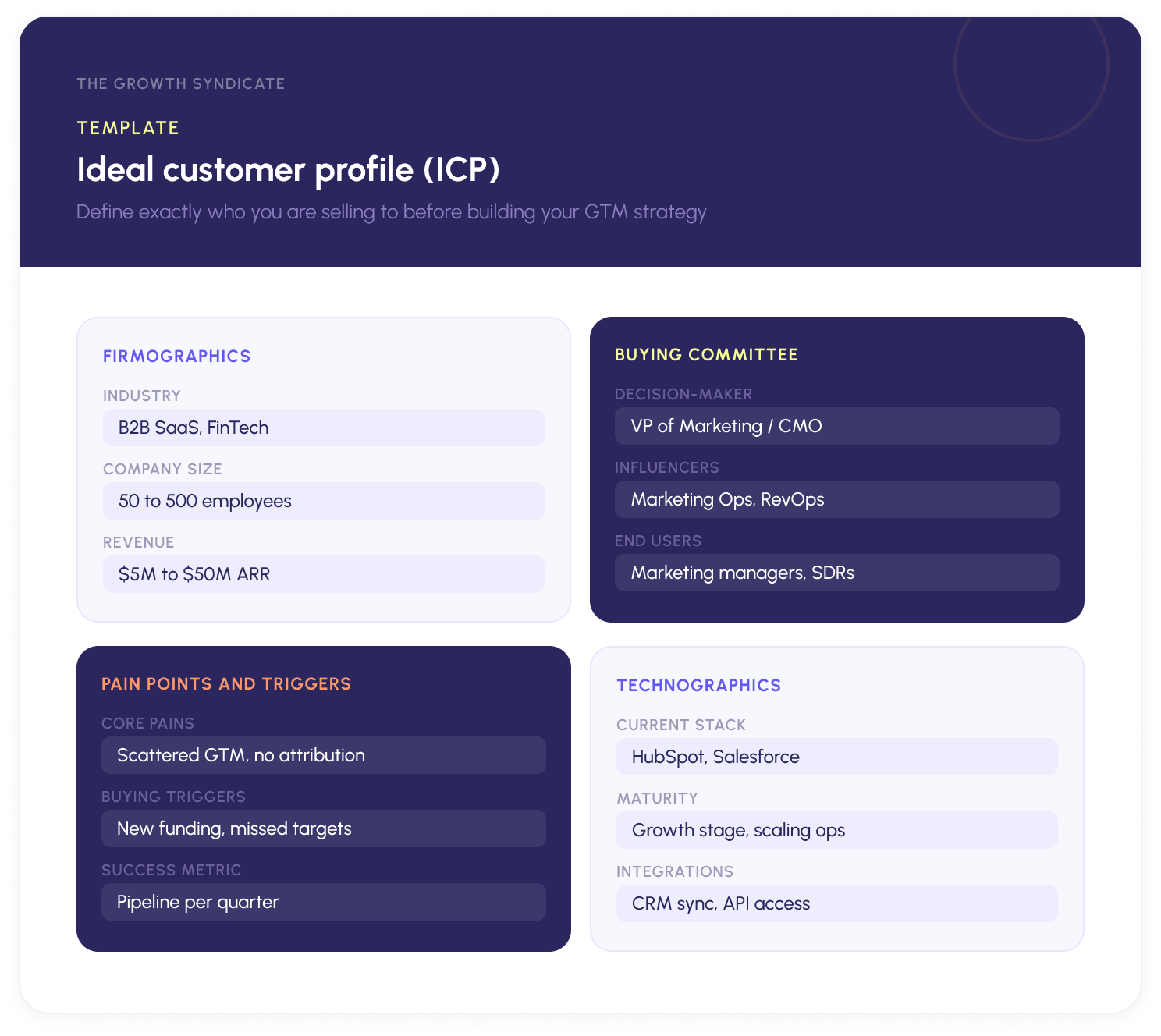Screen dimensions: 1161x1036
Task: Click the Decision-Maker field showing VP of Marketing / CMO
Action: [836, 426]
